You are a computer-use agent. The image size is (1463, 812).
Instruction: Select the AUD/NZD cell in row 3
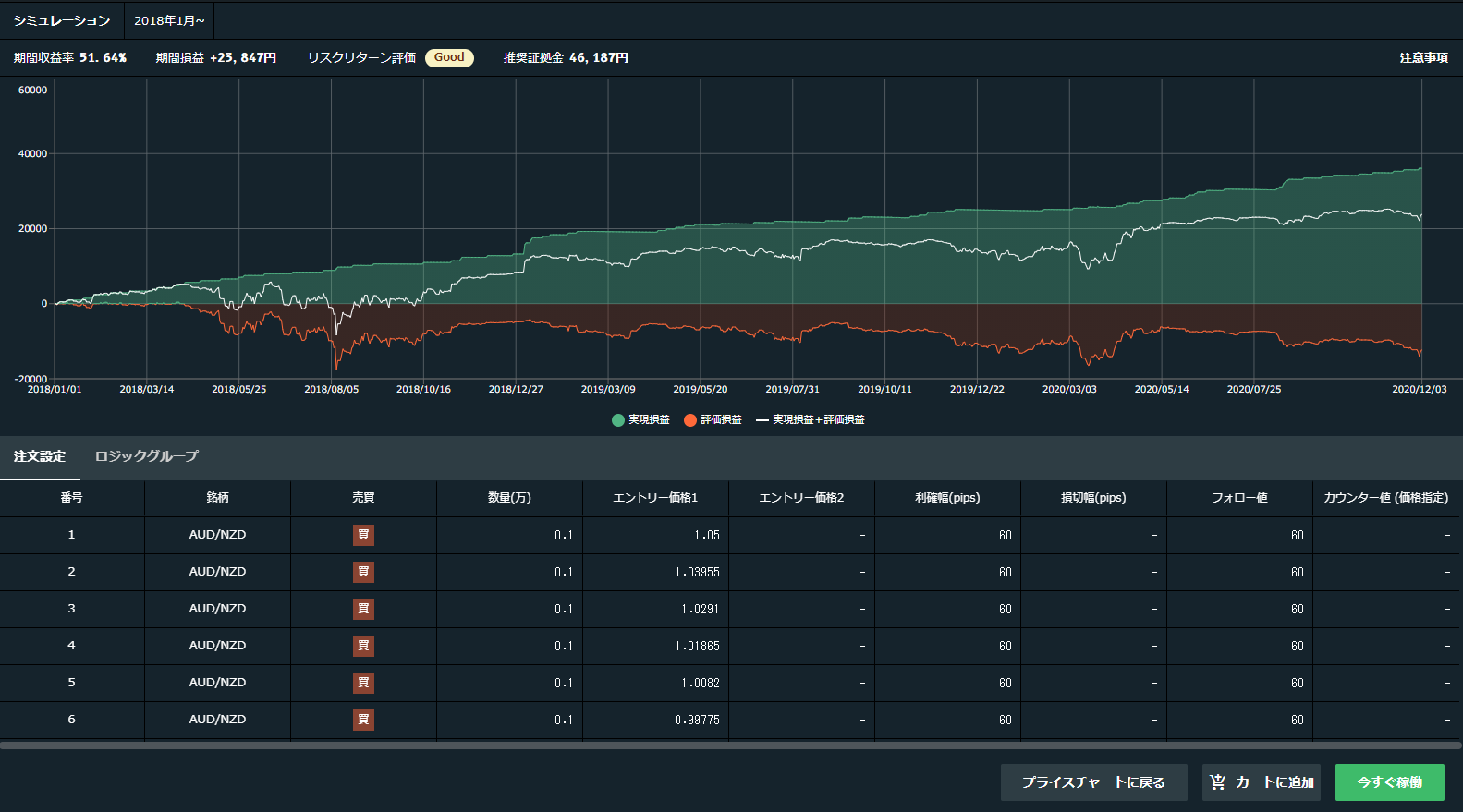pos(218,609)
